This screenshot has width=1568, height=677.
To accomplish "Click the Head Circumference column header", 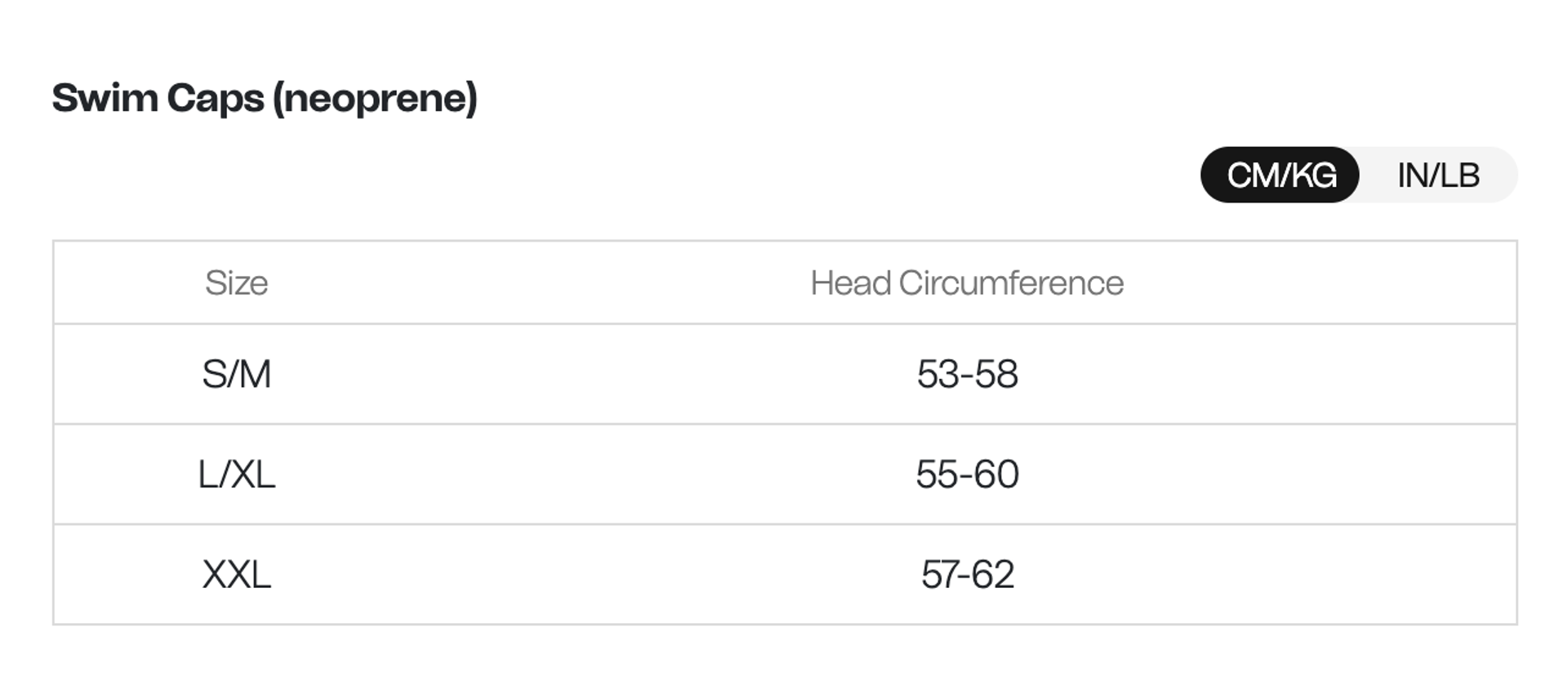I will (x=966, y=283).
